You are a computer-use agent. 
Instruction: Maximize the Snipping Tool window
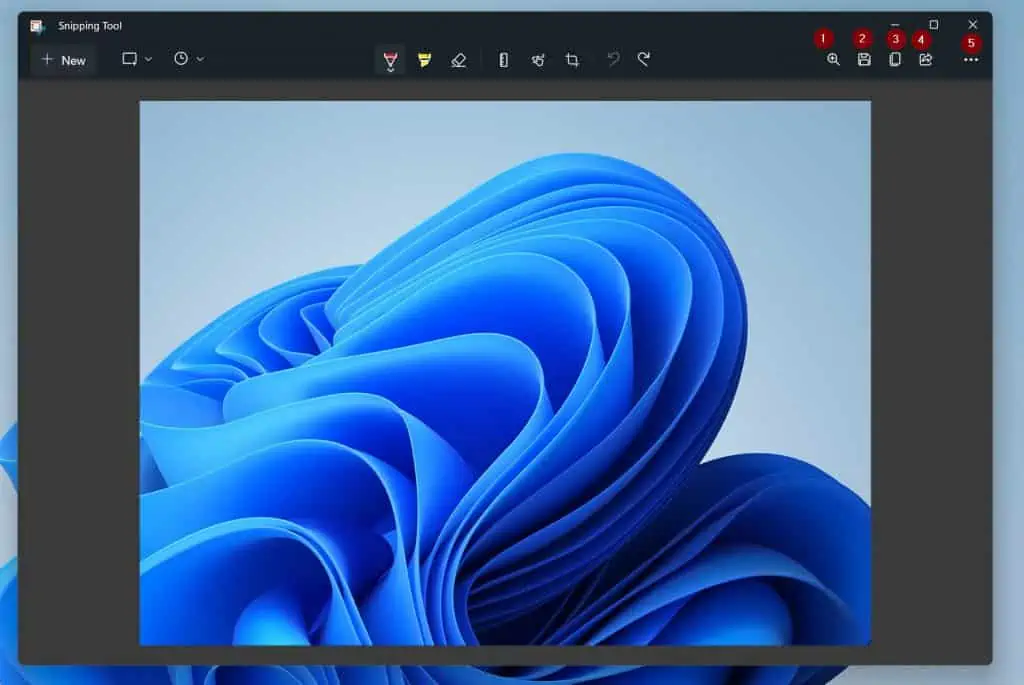coord(933,25)
